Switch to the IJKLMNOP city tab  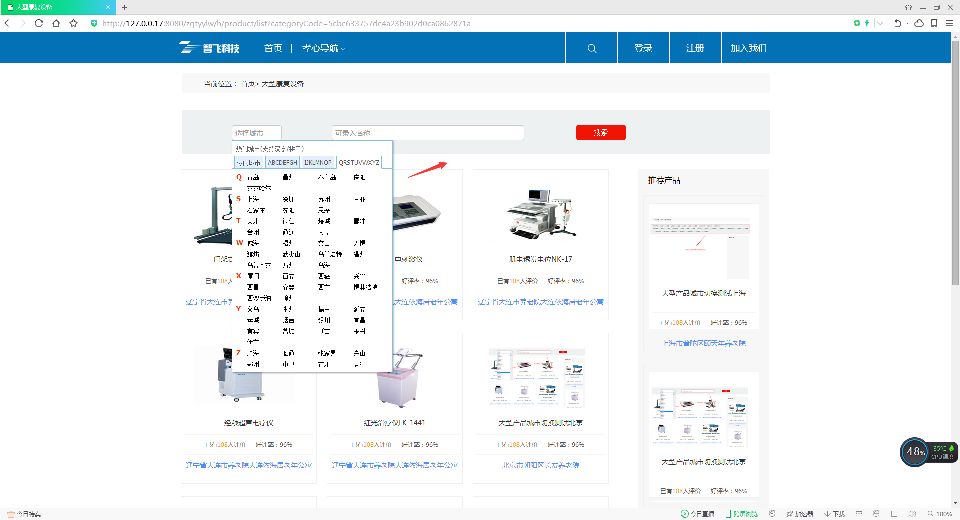pyautogui.click(x=319, y=162)
